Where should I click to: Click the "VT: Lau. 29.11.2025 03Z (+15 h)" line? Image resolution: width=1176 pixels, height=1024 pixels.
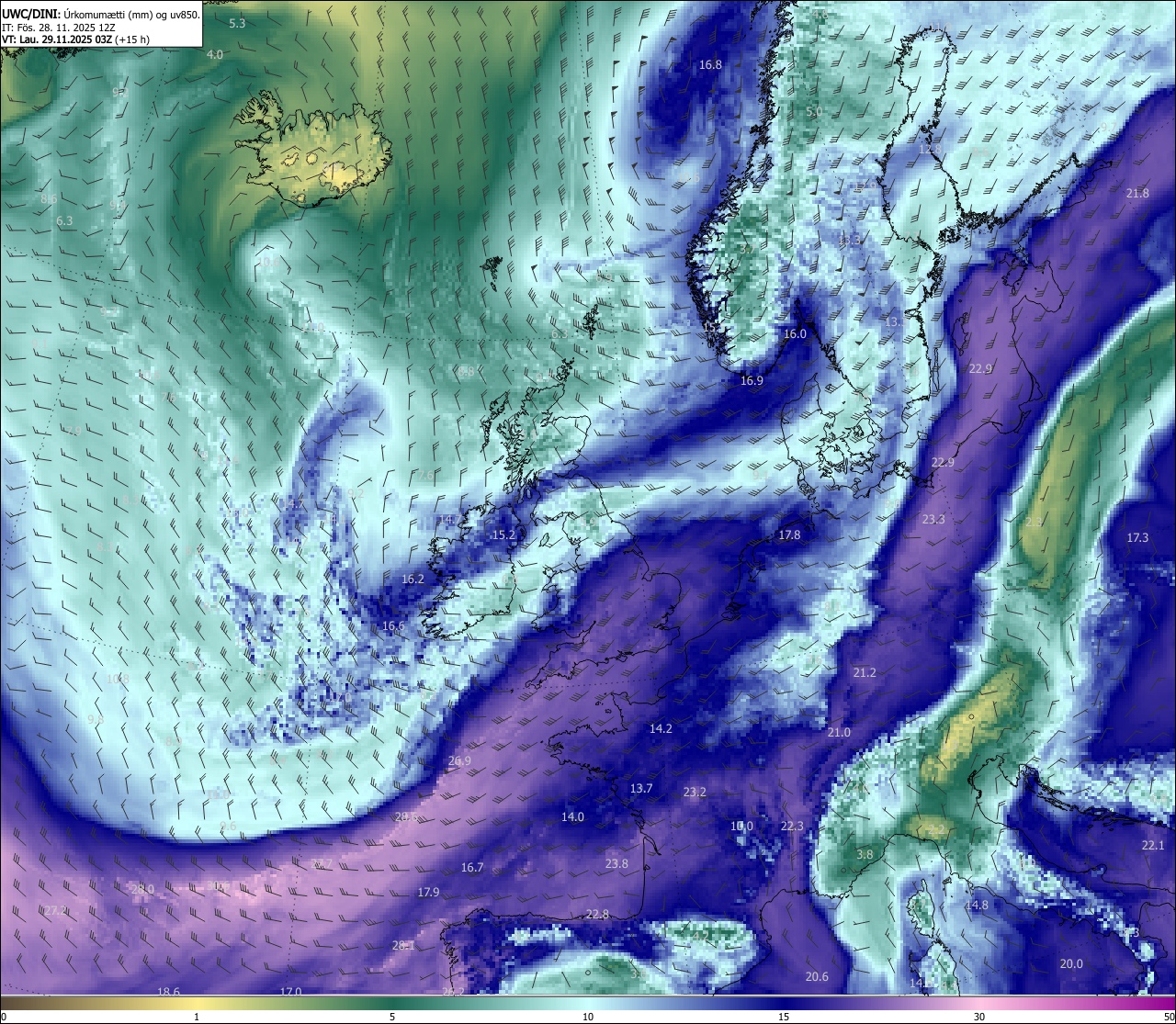(75, 39)
